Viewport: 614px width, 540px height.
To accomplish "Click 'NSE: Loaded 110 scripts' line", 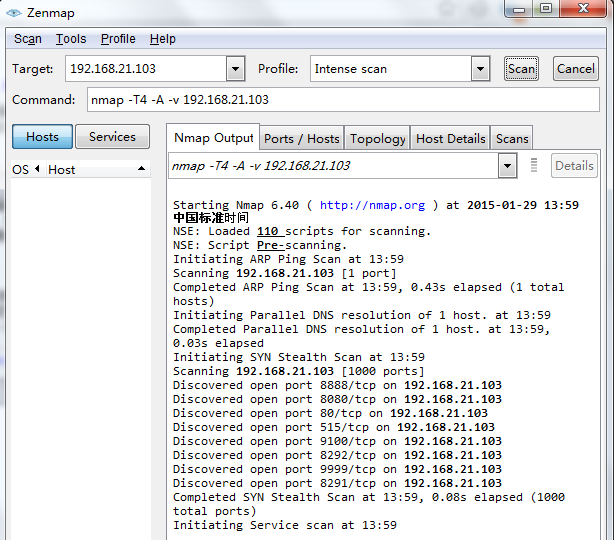I will (302, 231).
